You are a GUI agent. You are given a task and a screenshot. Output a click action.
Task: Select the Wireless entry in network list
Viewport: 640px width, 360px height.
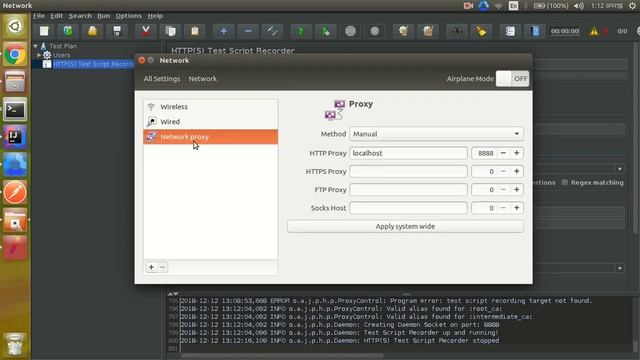point(211,107)
